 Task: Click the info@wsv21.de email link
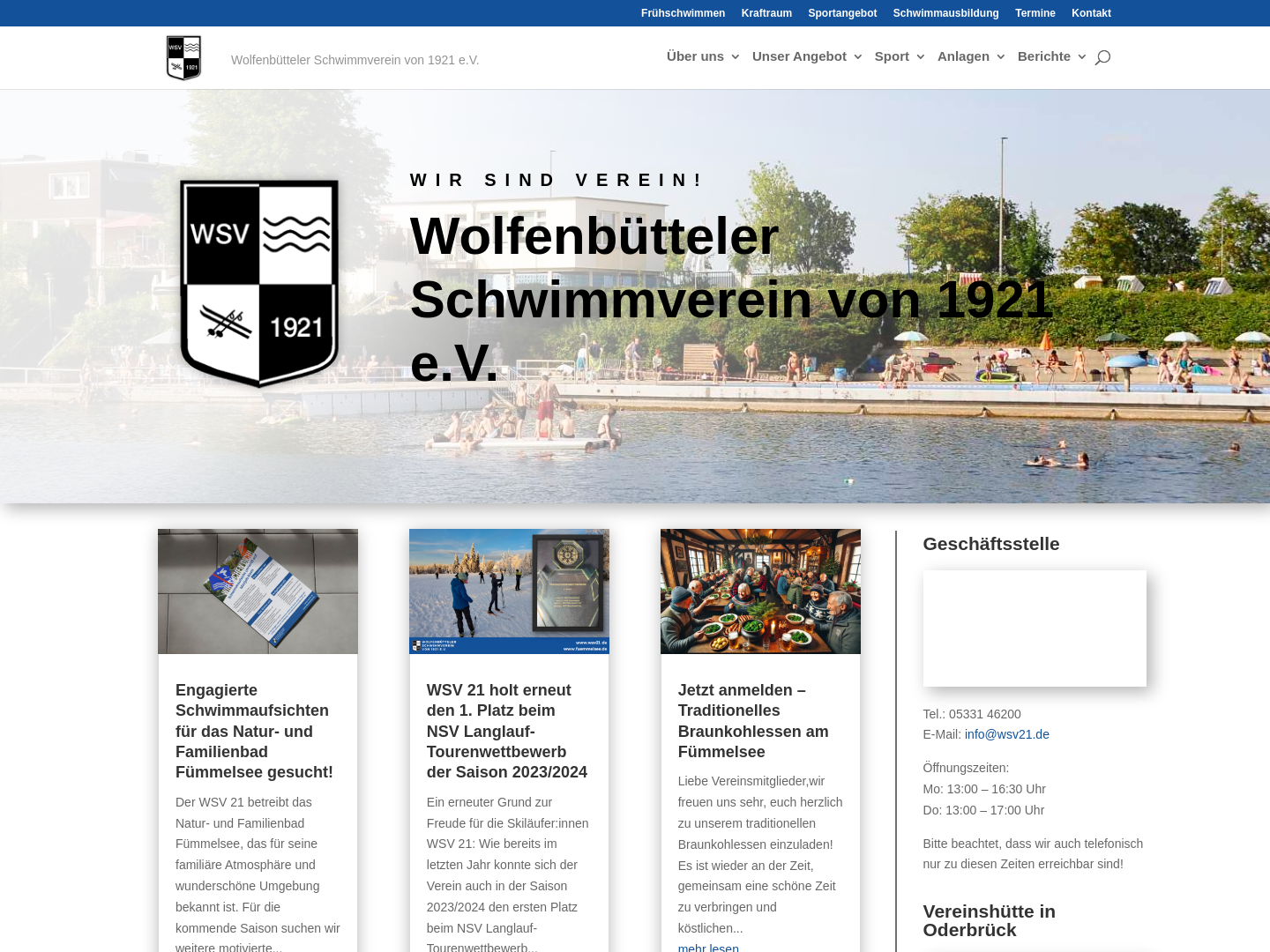(x=1006, y=734)
